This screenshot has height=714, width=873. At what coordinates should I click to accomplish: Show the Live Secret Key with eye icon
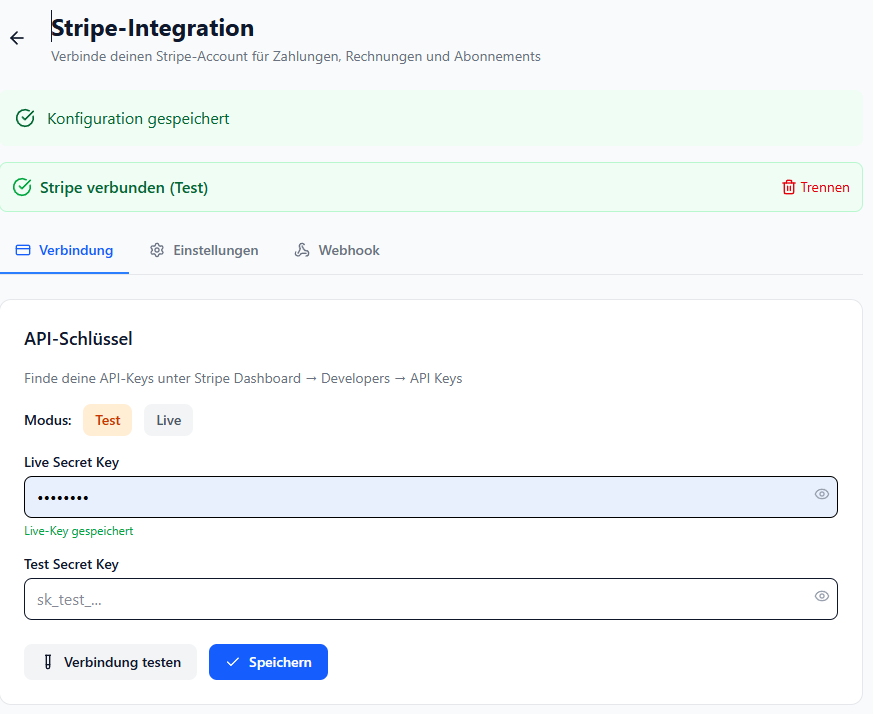(821, 494)
